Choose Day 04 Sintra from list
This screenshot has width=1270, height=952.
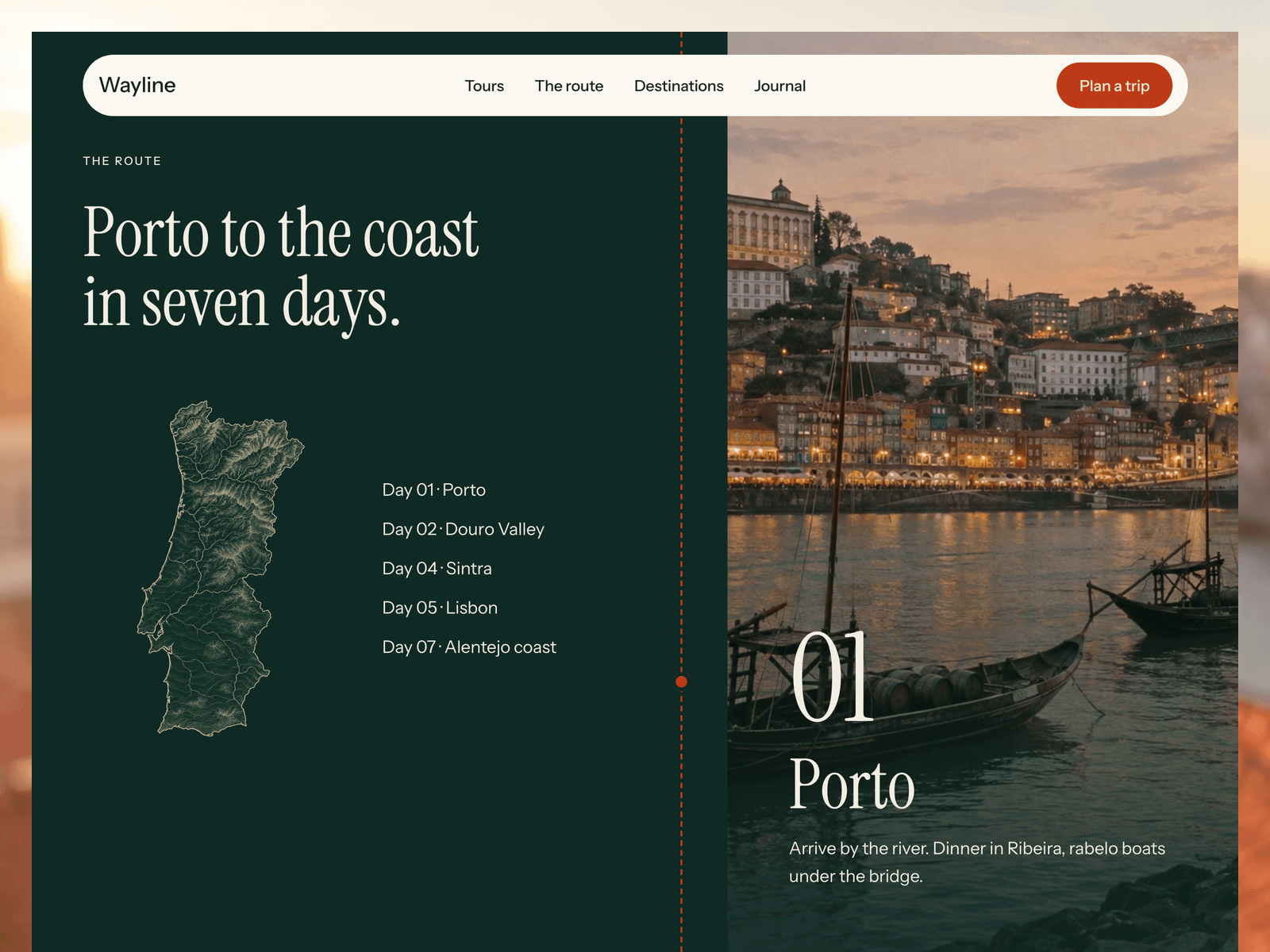point(437,568)
